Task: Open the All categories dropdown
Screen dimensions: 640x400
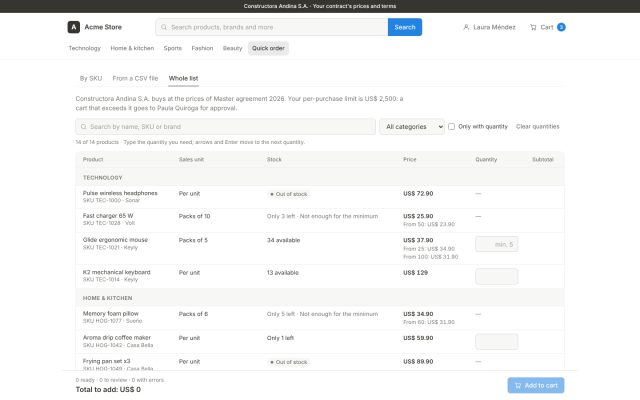Action: click(412, 127)
